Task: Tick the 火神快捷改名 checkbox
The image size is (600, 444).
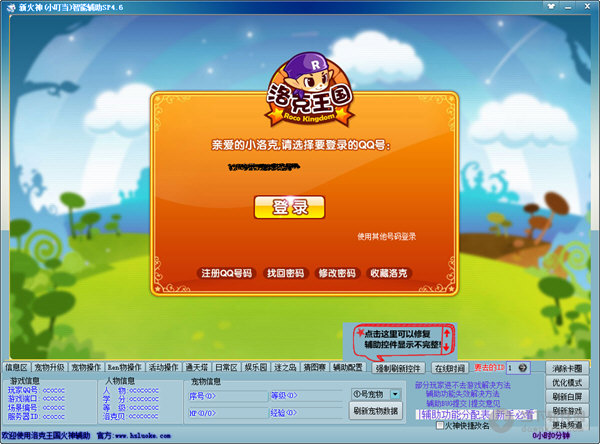Action: pos(440,425)
